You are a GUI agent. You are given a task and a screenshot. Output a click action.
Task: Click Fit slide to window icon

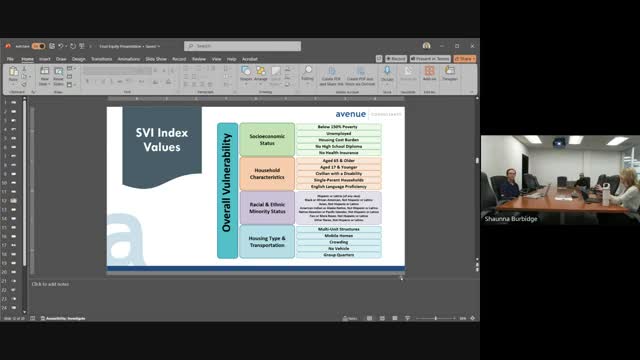coord(473,318)
